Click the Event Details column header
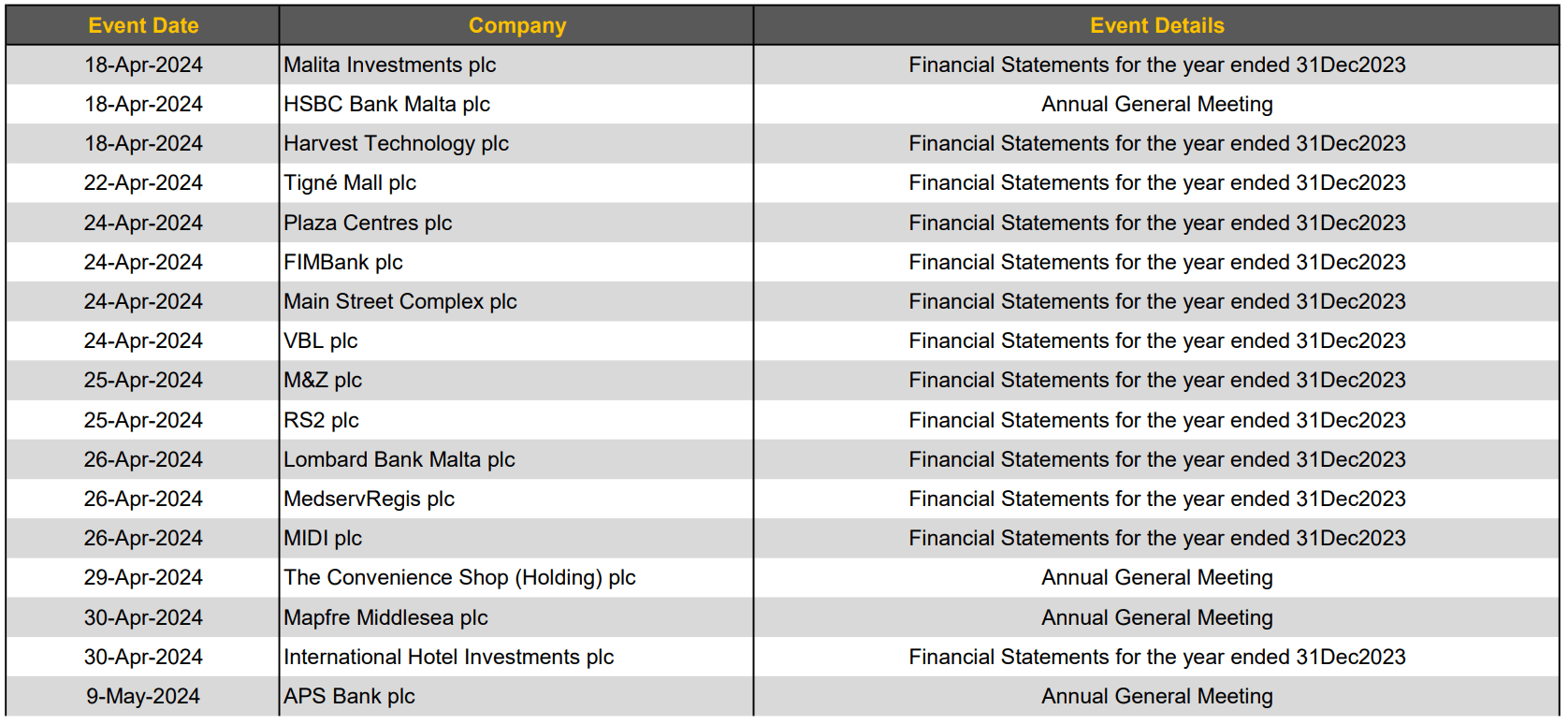The image size is (1568, 724). coord(1156,26)
